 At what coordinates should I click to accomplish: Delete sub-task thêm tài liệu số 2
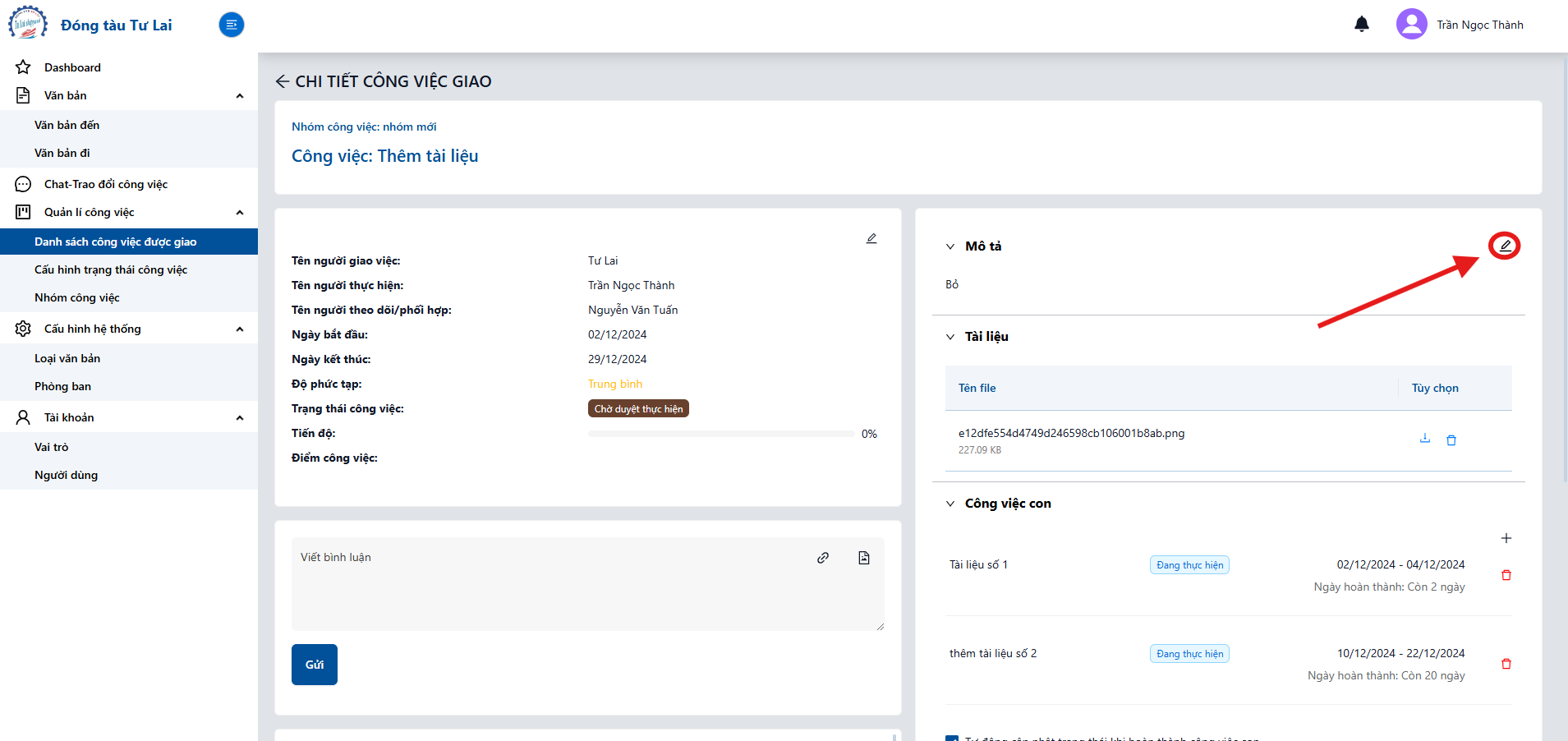[x=1506, y=664]
